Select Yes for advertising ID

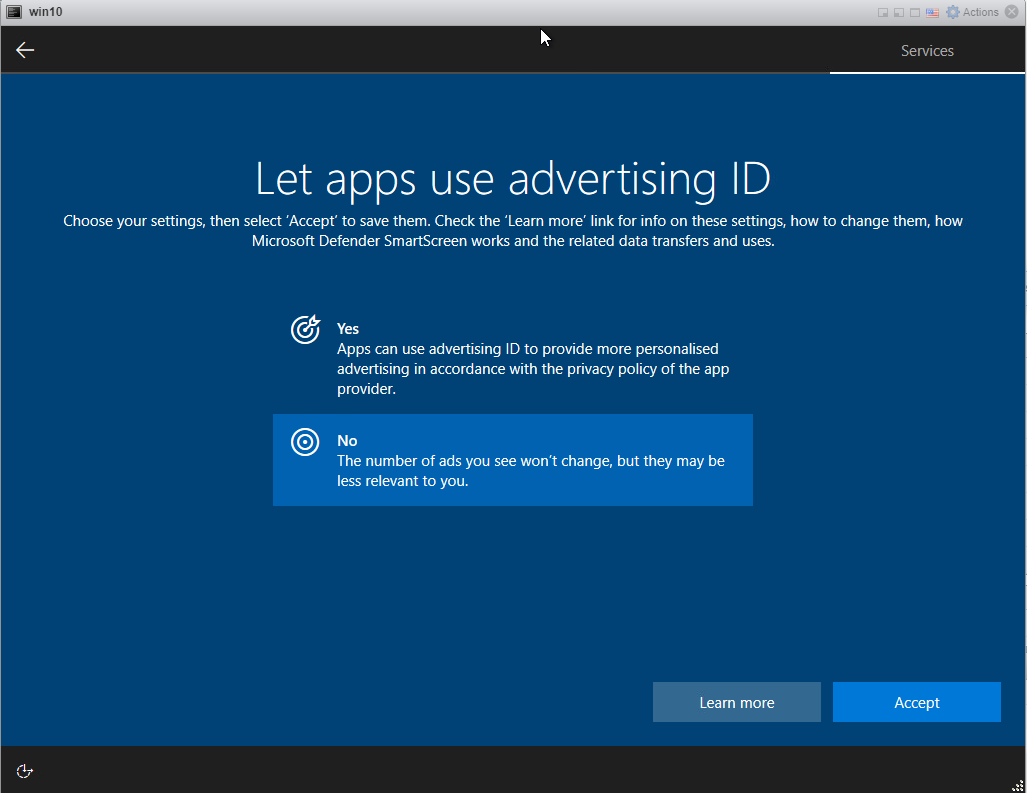click(513, 358)
